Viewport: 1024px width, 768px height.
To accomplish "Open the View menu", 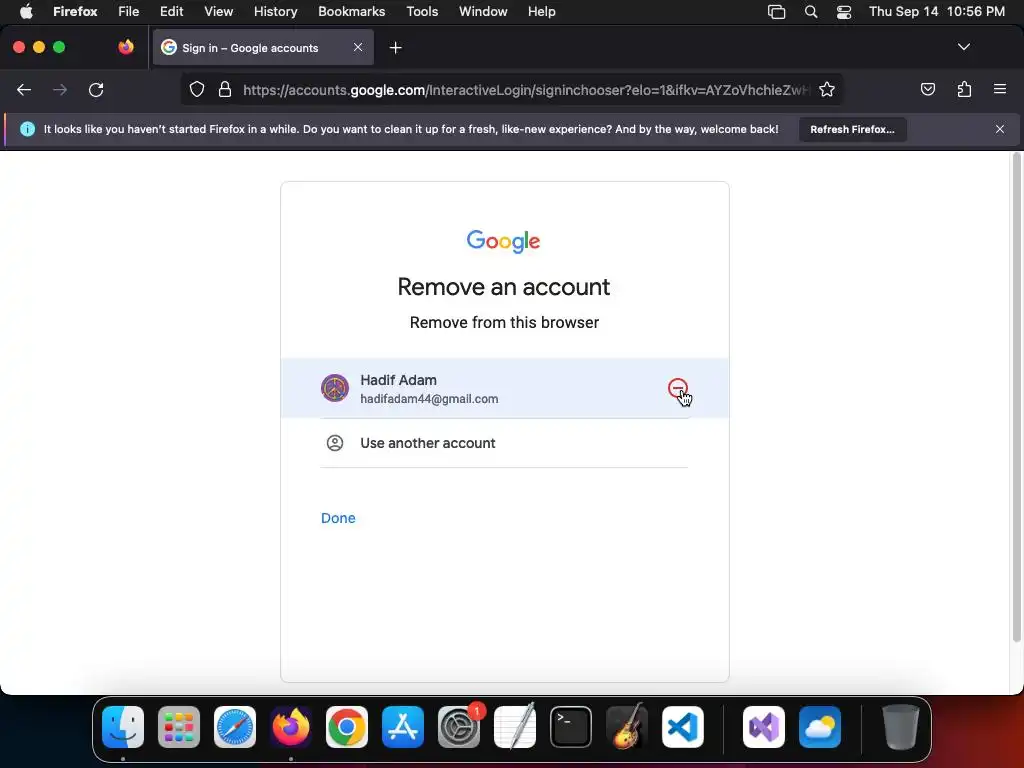I will tap(218, 11).
